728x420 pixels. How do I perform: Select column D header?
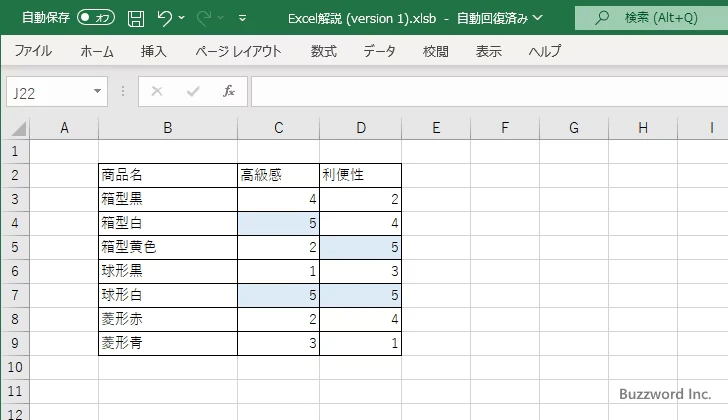click(x=361, y=128)
